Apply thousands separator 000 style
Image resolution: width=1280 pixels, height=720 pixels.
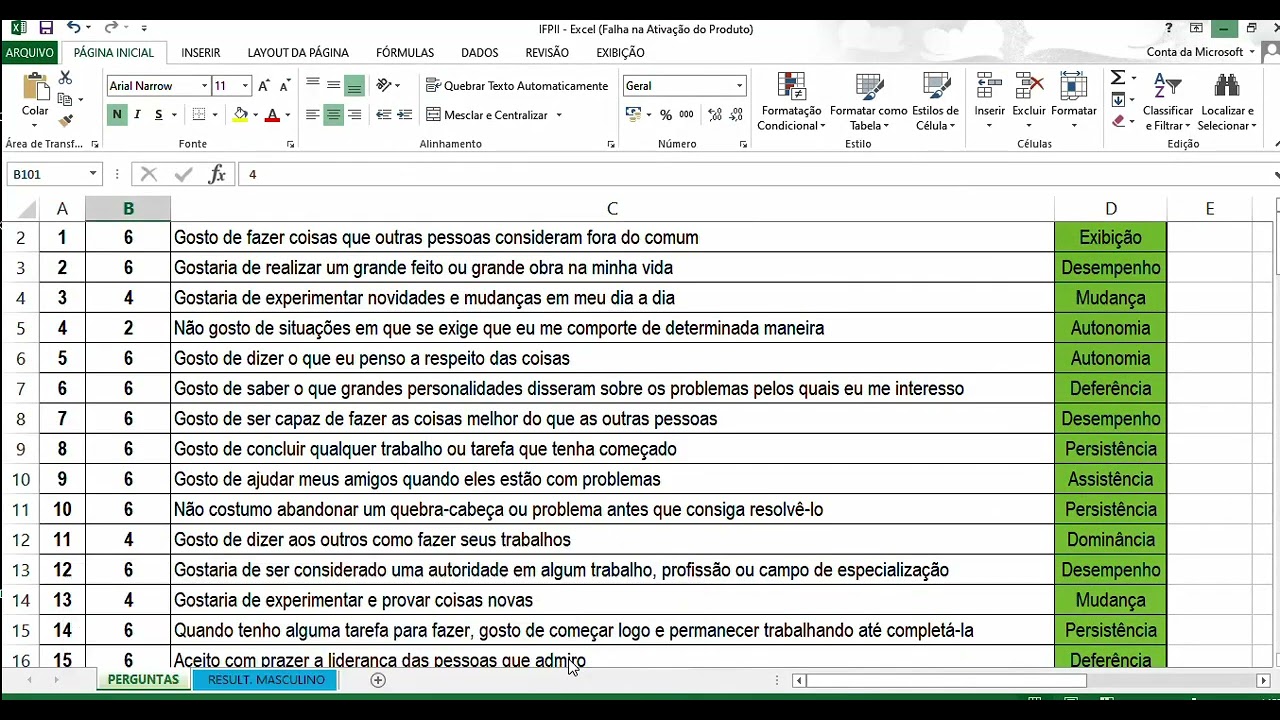(686, 115)
